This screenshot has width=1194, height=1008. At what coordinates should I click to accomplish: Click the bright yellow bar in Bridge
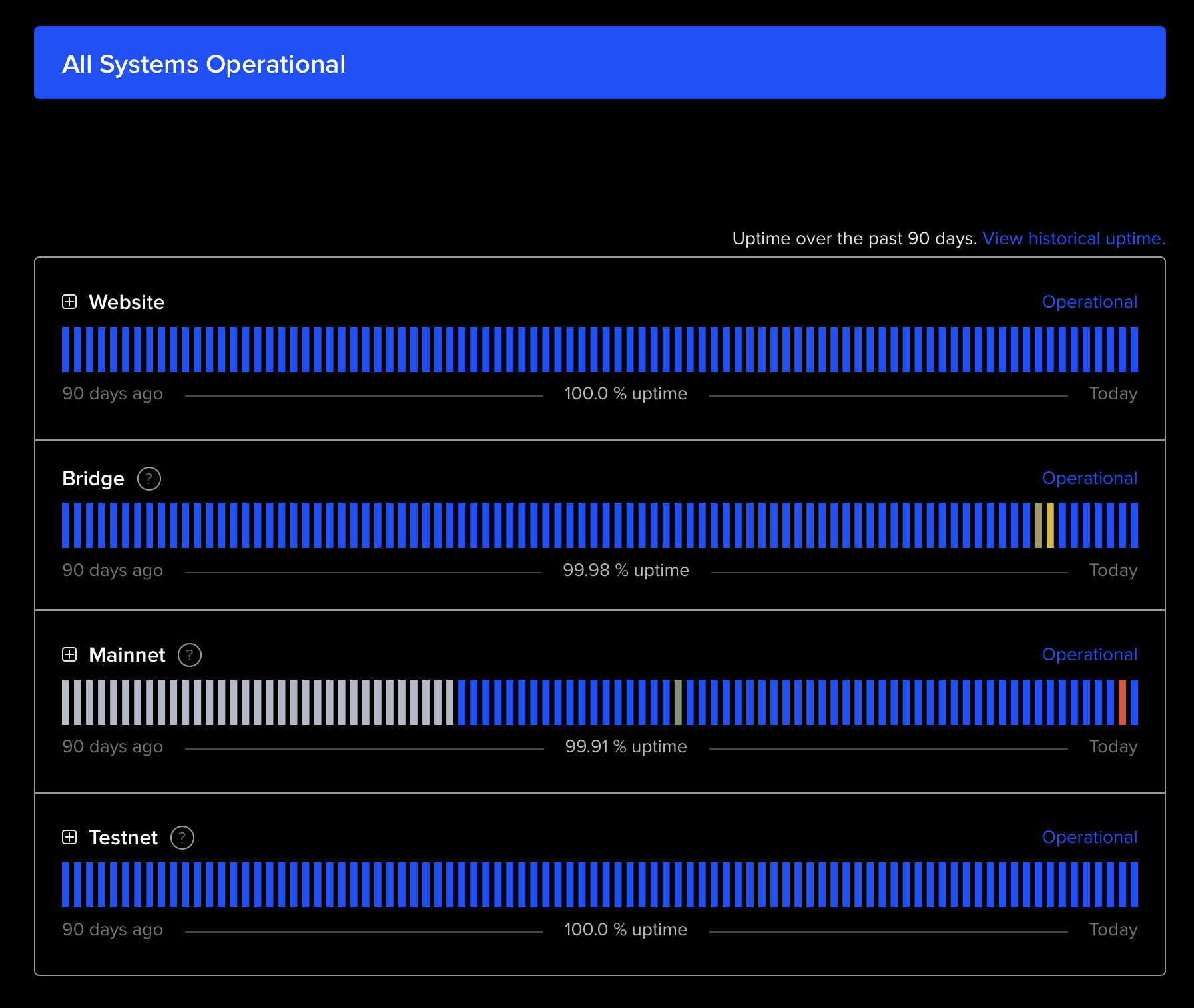(x=1050, y=526)
